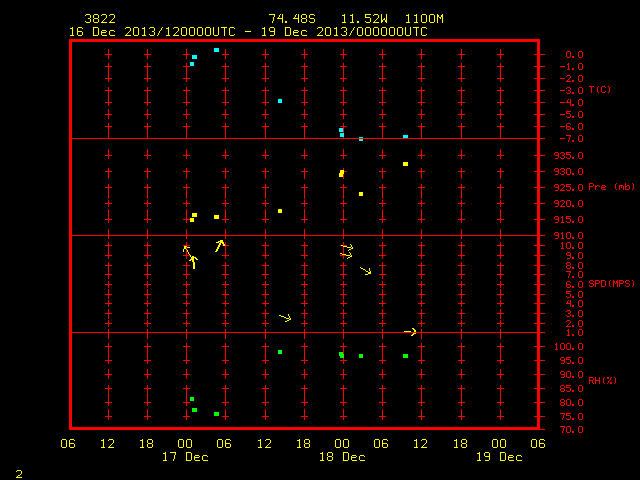Click the 1100M elevation label
Image resolution: width=640 pixels, height=480 pixels.
coord(424,19)
